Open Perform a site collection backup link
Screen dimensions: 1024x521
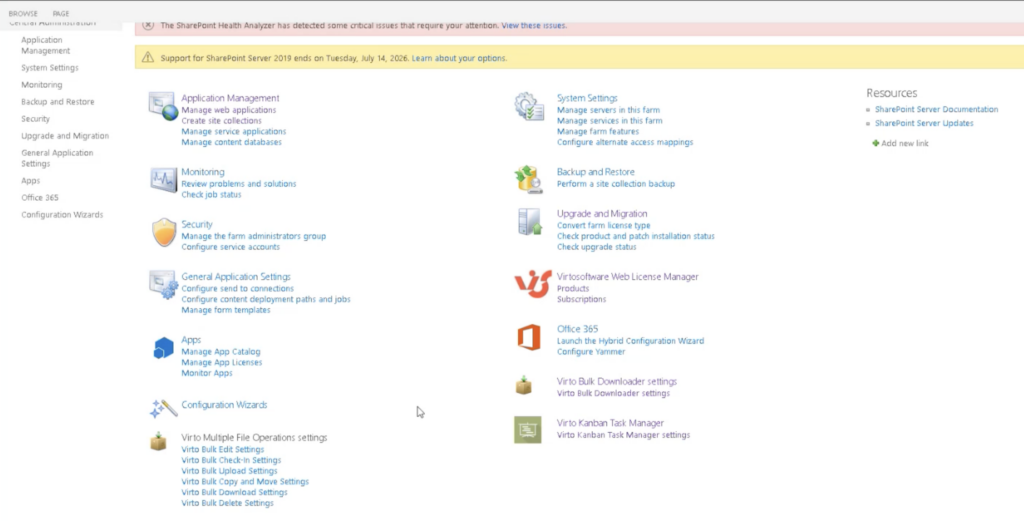pos(616,184)
